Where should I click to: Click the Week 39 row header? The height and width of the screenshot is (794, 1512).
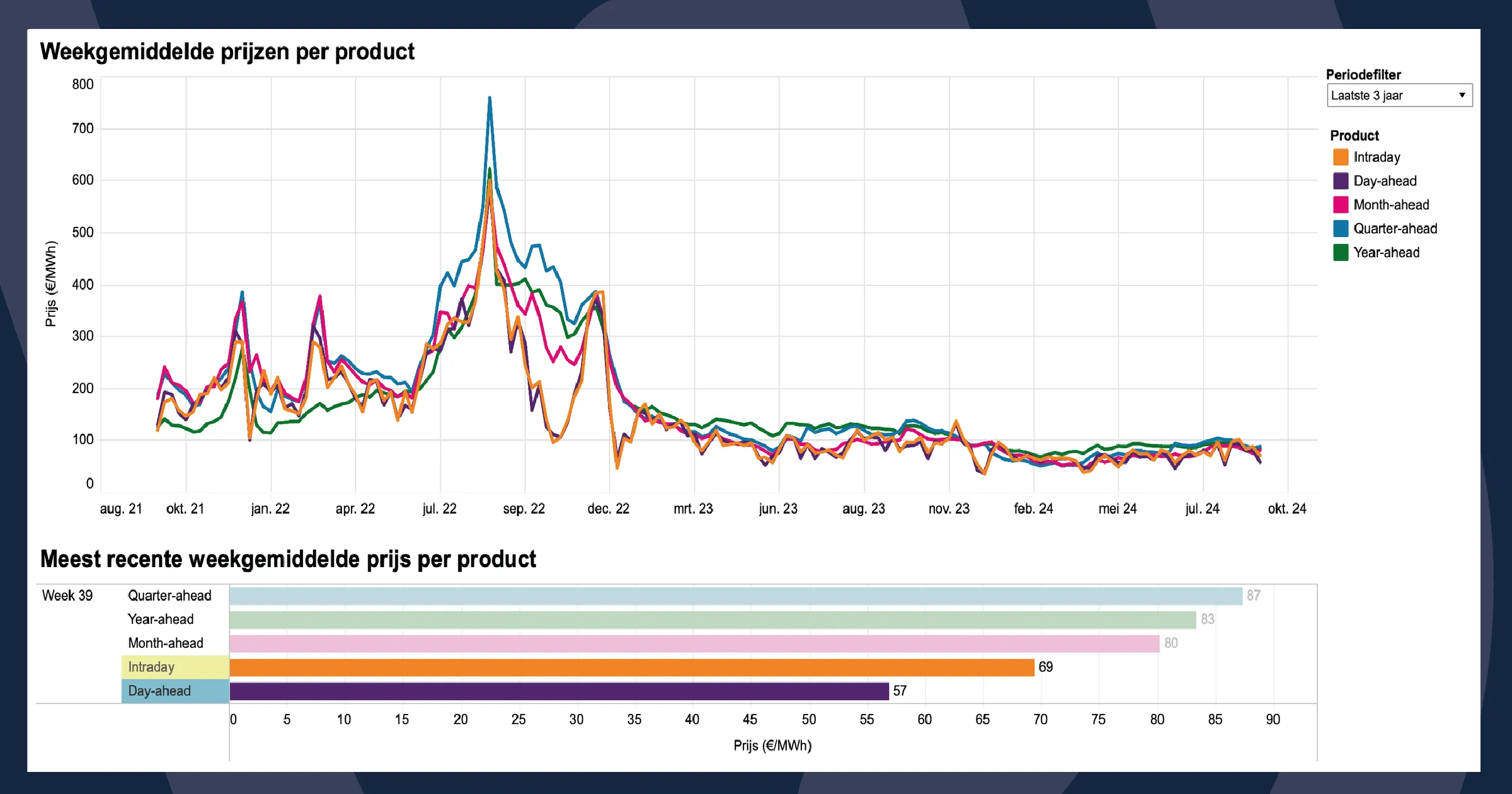point(67,595)
